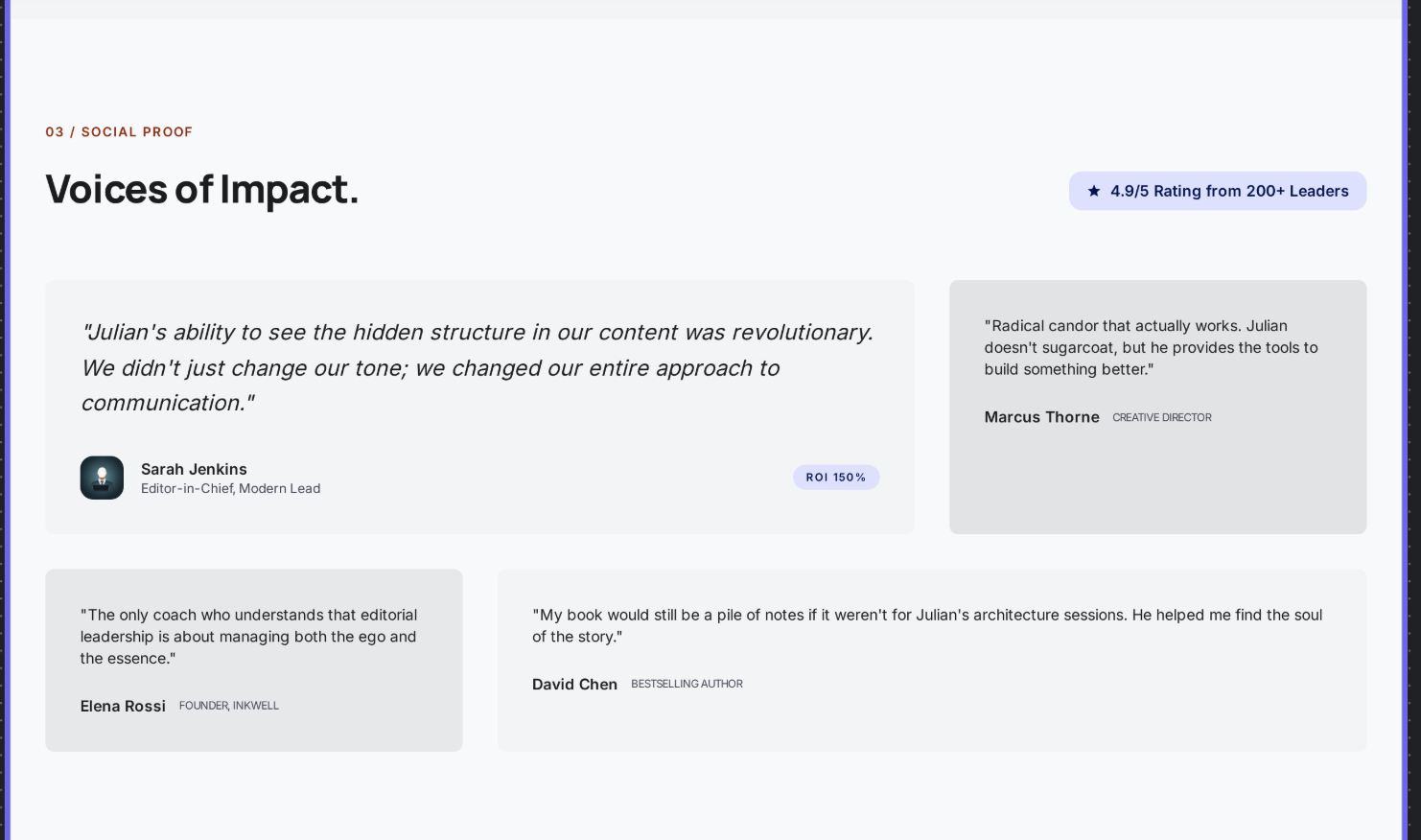This screenshot has height=840, width=1421.
Task: Click the "03 / SOCIAL PROOF" section label
Action: click(119, 132)
